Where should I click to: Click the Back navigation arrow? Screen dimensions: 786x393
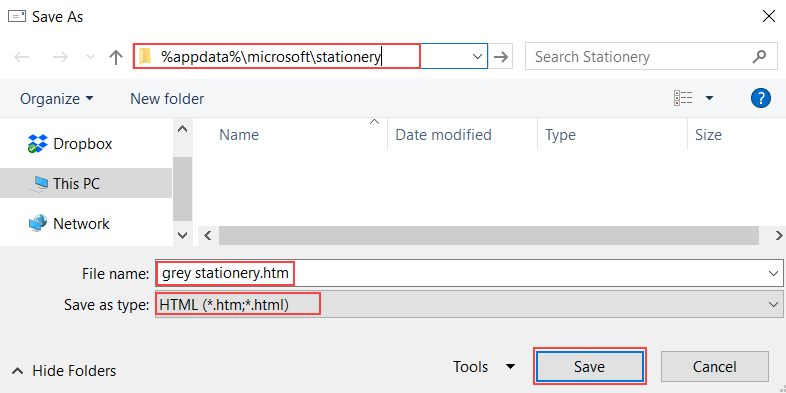(22, 57)
